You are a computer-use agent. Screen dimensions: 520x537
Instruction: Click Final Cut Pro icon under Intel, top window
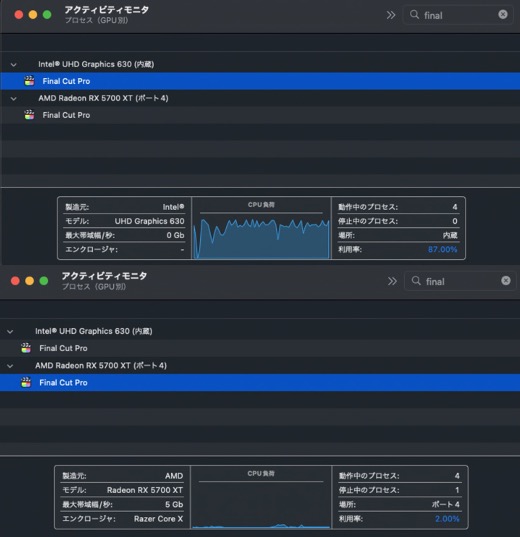29,81
